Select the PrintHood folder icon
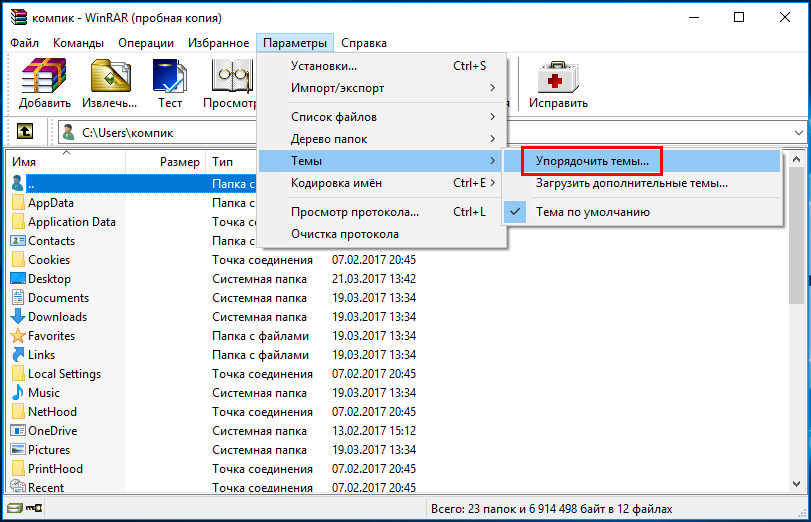The height and width of the screenshot is (522, 811). pos(18,469)
